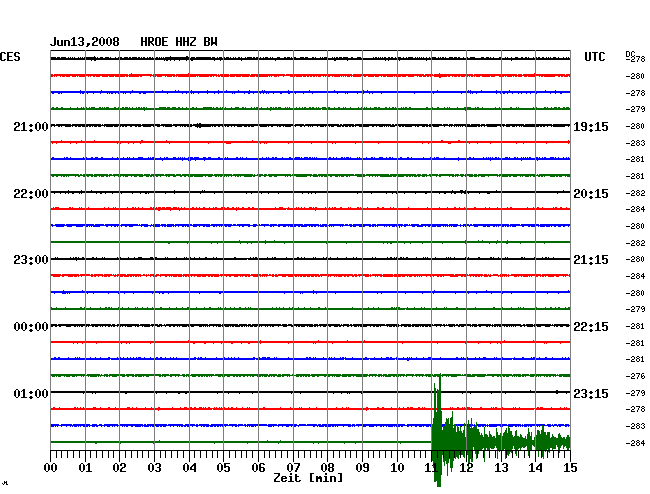Click the 22:15 UTC time label

(591, 327)
